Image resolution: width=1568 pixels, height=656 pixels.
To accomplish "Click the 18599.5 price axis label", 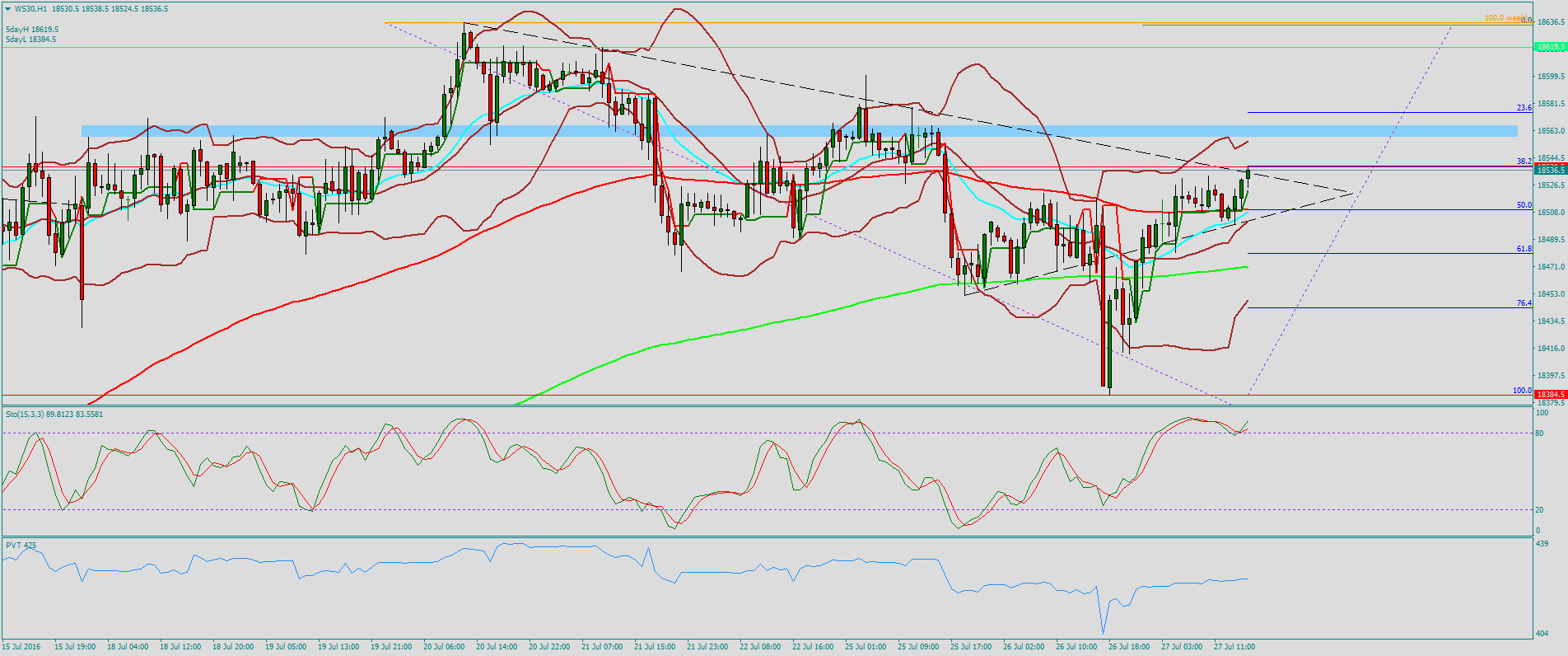I will [1550, 77].
